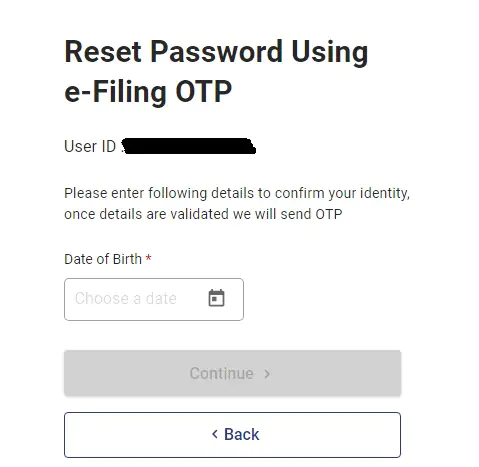Viewport: 479px width, 467px height.
Task: Click 'Please enter following details' instruction line
Action: [237, 193]
